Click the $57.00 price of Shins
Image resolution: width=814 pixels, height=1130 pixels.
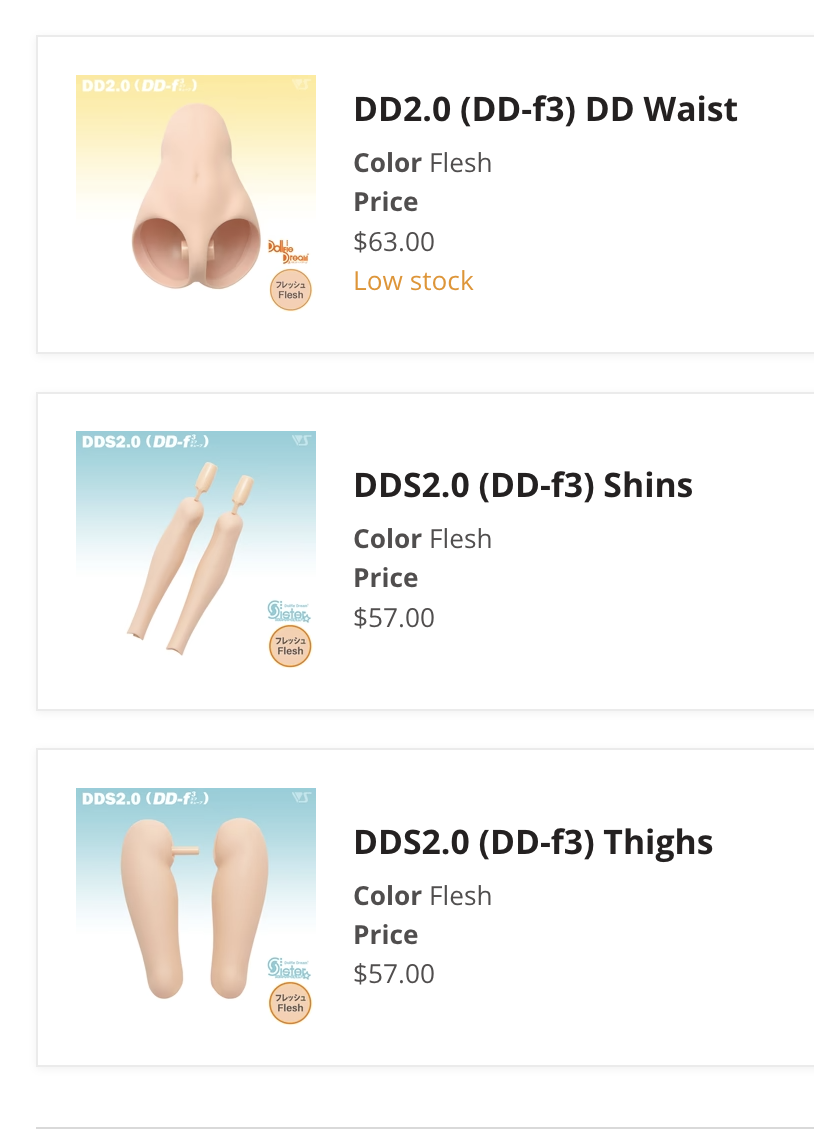coord(394,618)
